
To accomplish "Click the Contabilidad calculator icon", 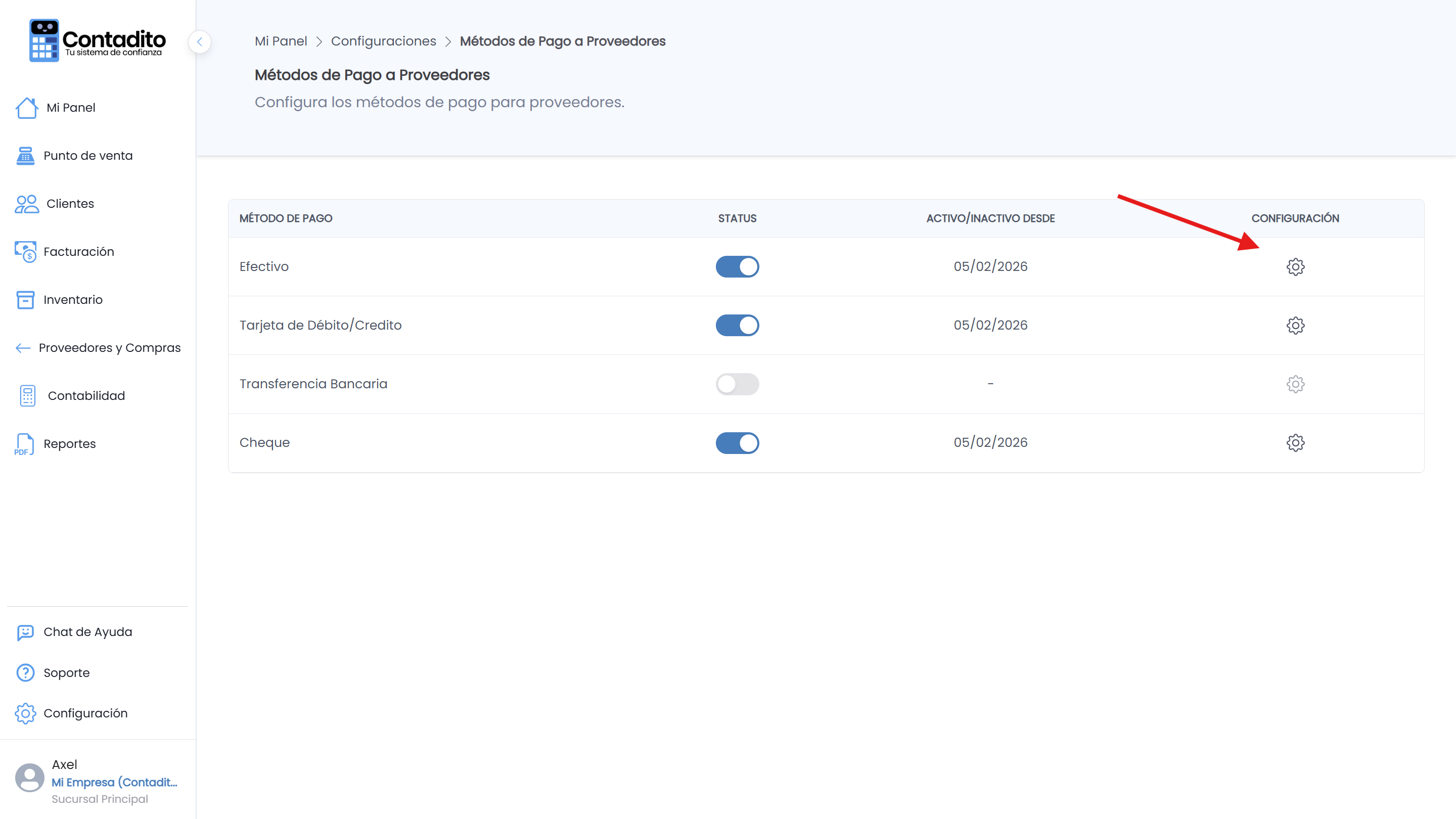I will (27, 396).
